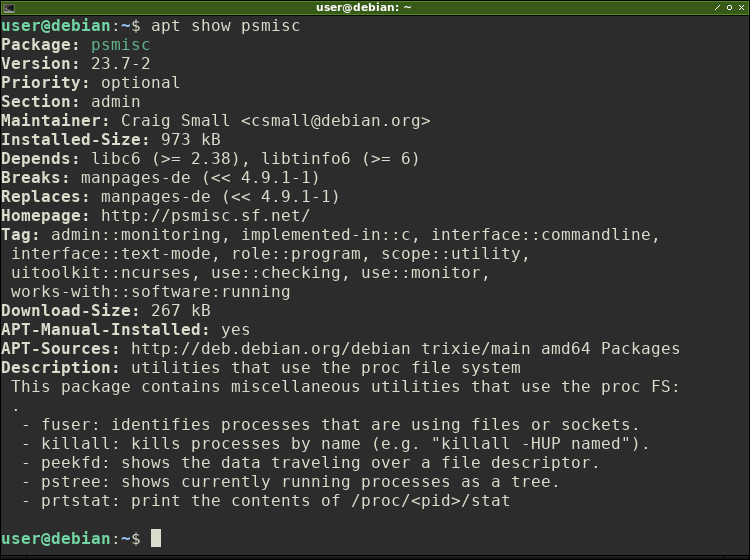Screen dimensions: 750x560
Task: Click the 'Description:' field label
Action: pos(60,368)
